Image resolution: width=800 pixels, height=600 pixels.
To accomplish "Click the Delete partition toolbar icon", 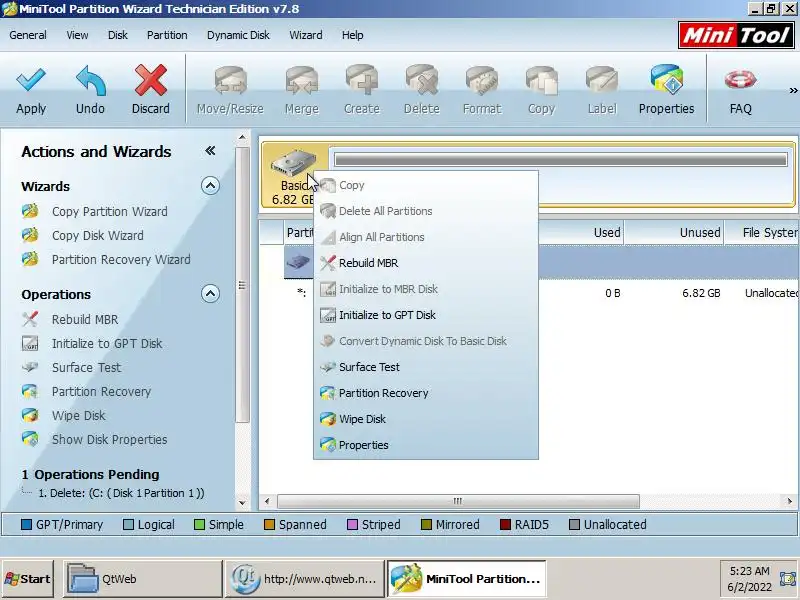I will pos(422,80).
